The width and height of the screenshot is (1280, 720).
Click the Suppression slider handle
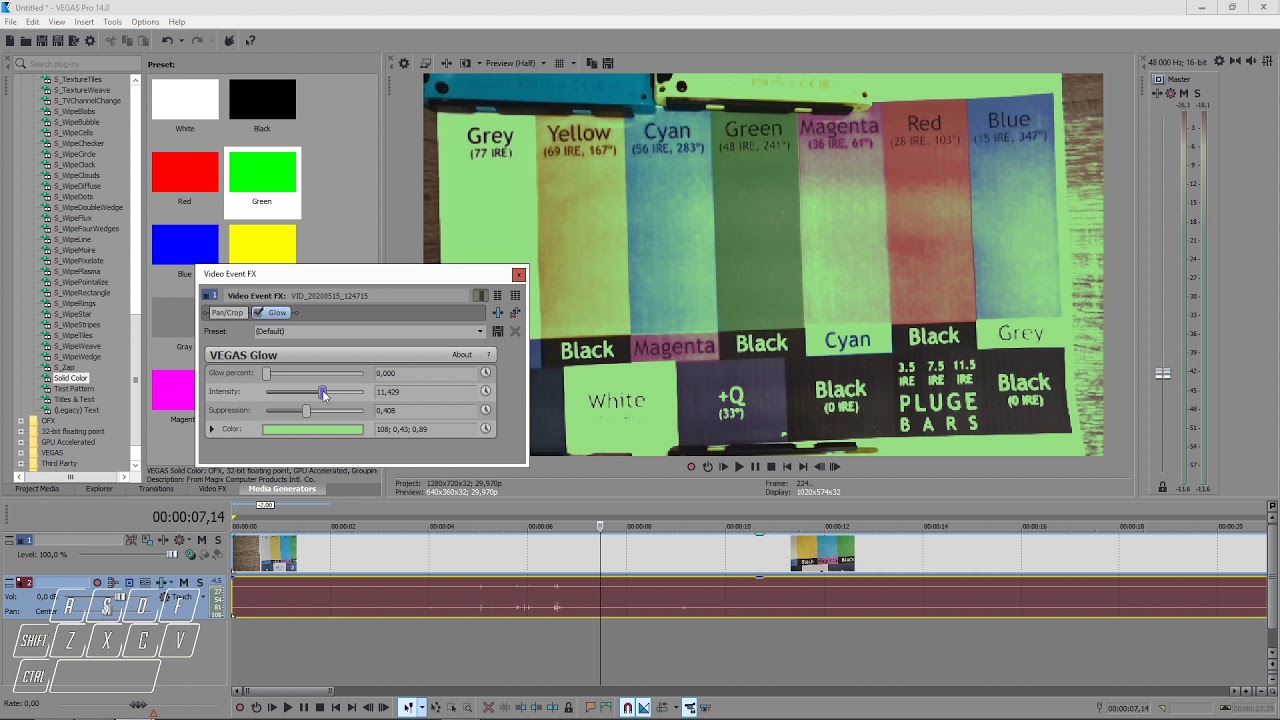[x=306, y=410]
